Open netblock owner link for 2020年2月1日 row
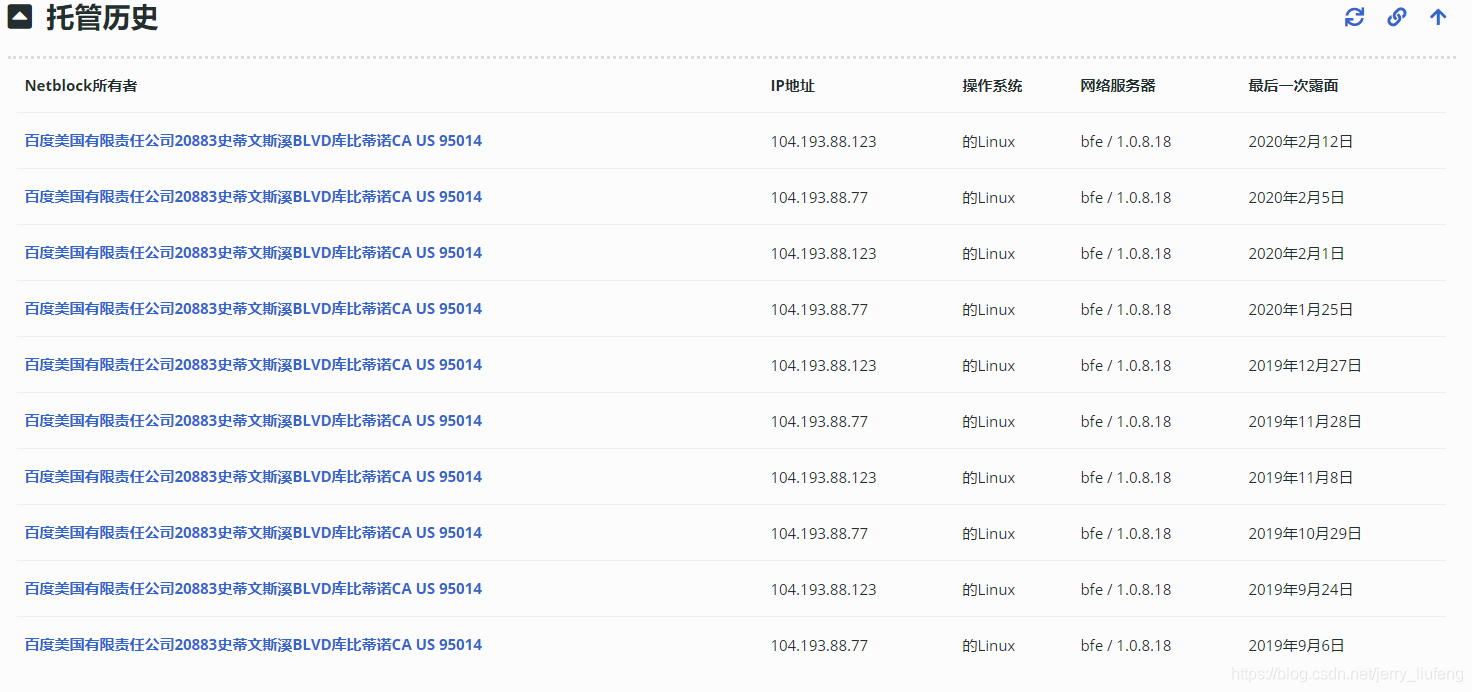Viewport: 1472px width, 692px height. [x=253, y=253]
